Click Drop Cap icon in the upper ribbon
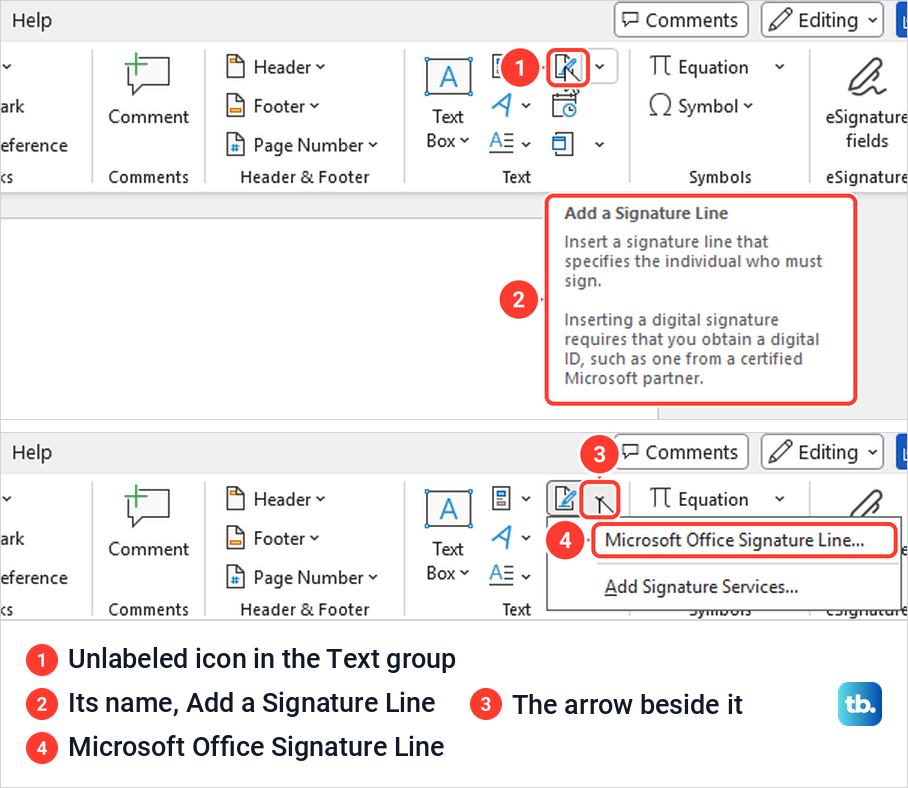The image size is (908, 788). (x=501, y=142)
